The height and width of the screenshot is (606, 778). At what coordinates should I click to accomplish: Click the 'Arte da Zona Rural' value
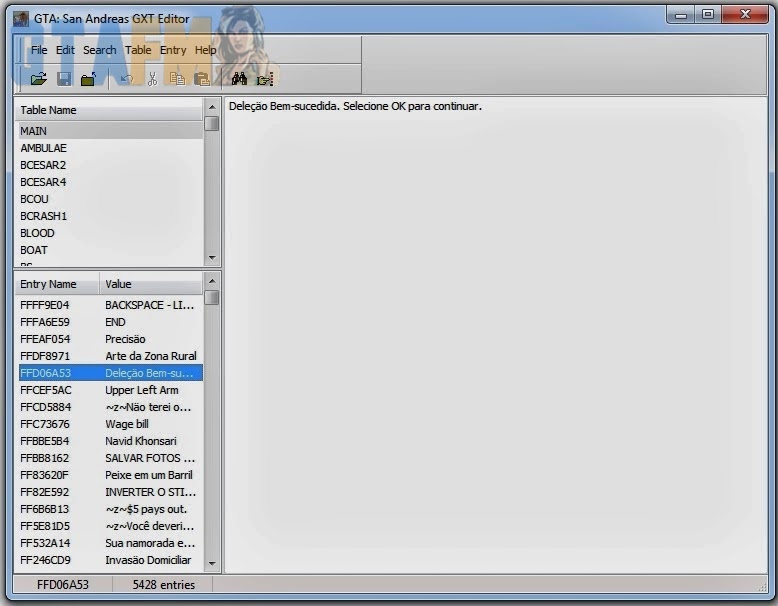151,356
